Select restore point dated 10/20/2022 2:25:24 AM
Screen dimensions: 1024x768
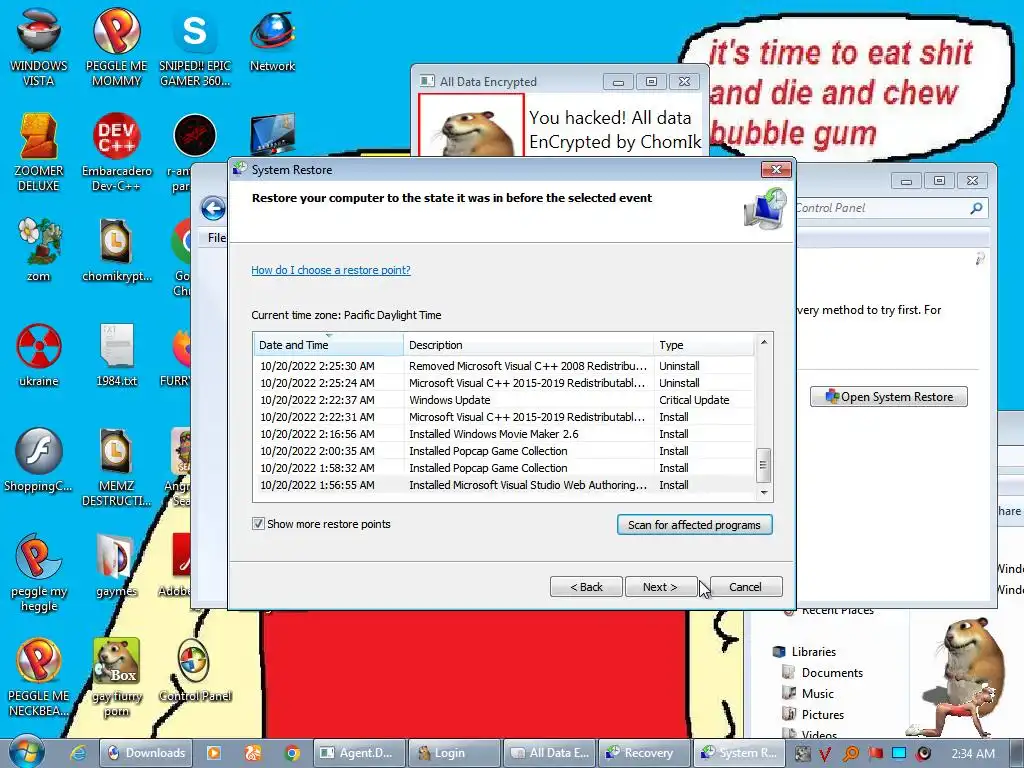pos(504,383)
